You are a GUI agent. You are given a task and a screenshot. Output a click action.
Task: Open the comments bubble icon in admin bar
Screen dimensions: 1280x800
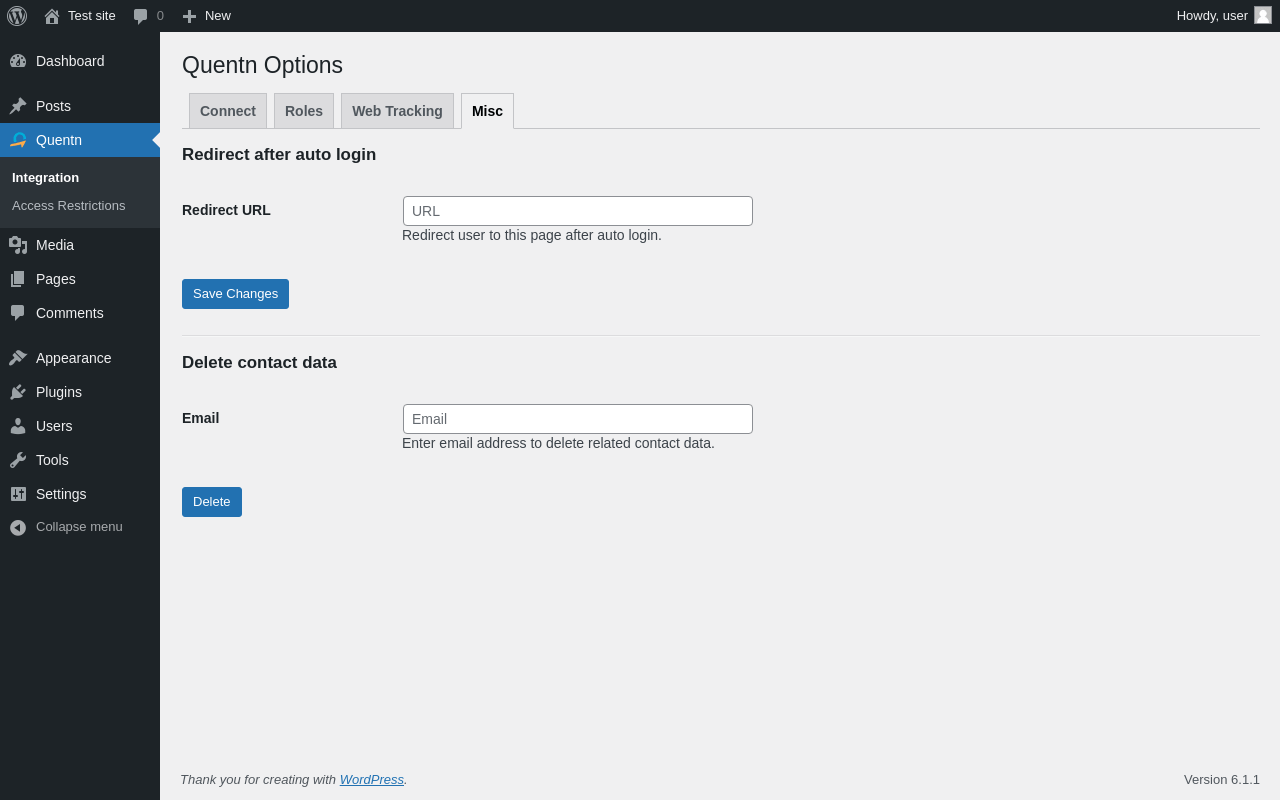click(141, 16)
